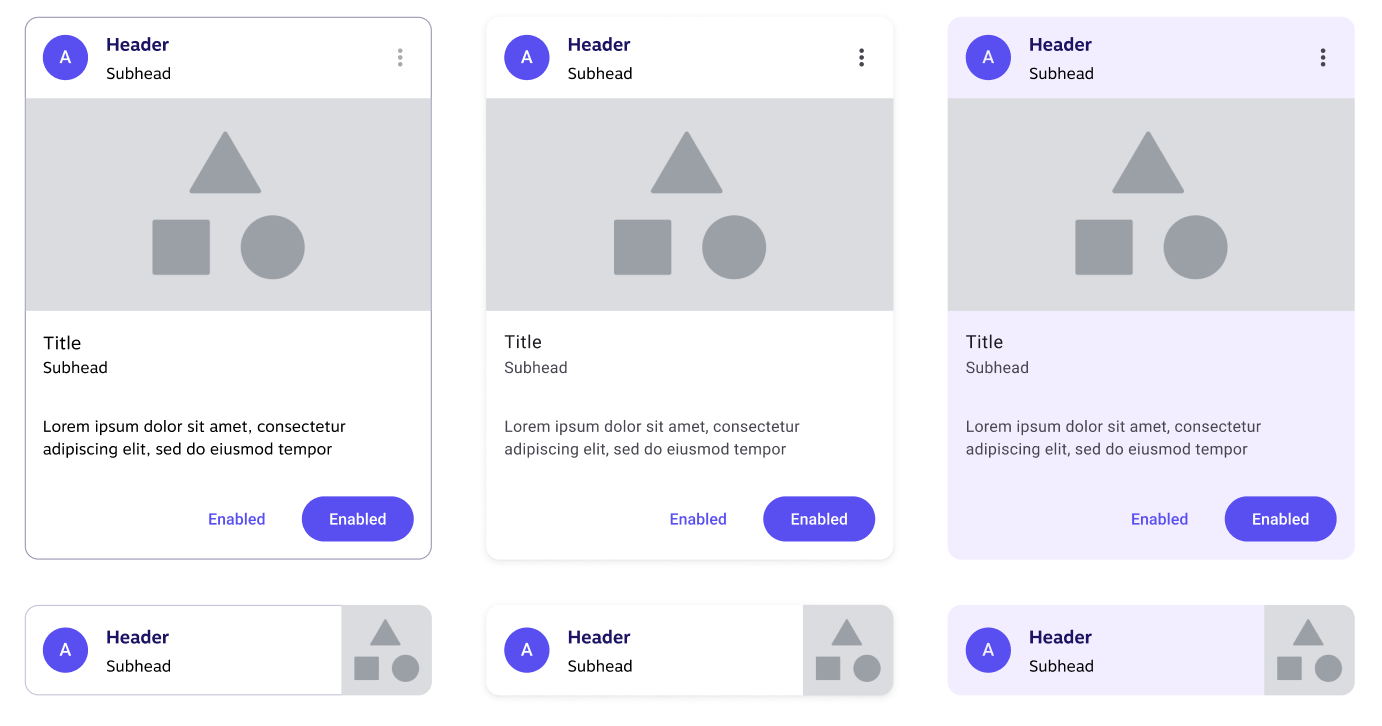This screenshot has width=1382, height=726.
Task: Click the small outlined card's media thumbnail
Action: pos(386,650)
